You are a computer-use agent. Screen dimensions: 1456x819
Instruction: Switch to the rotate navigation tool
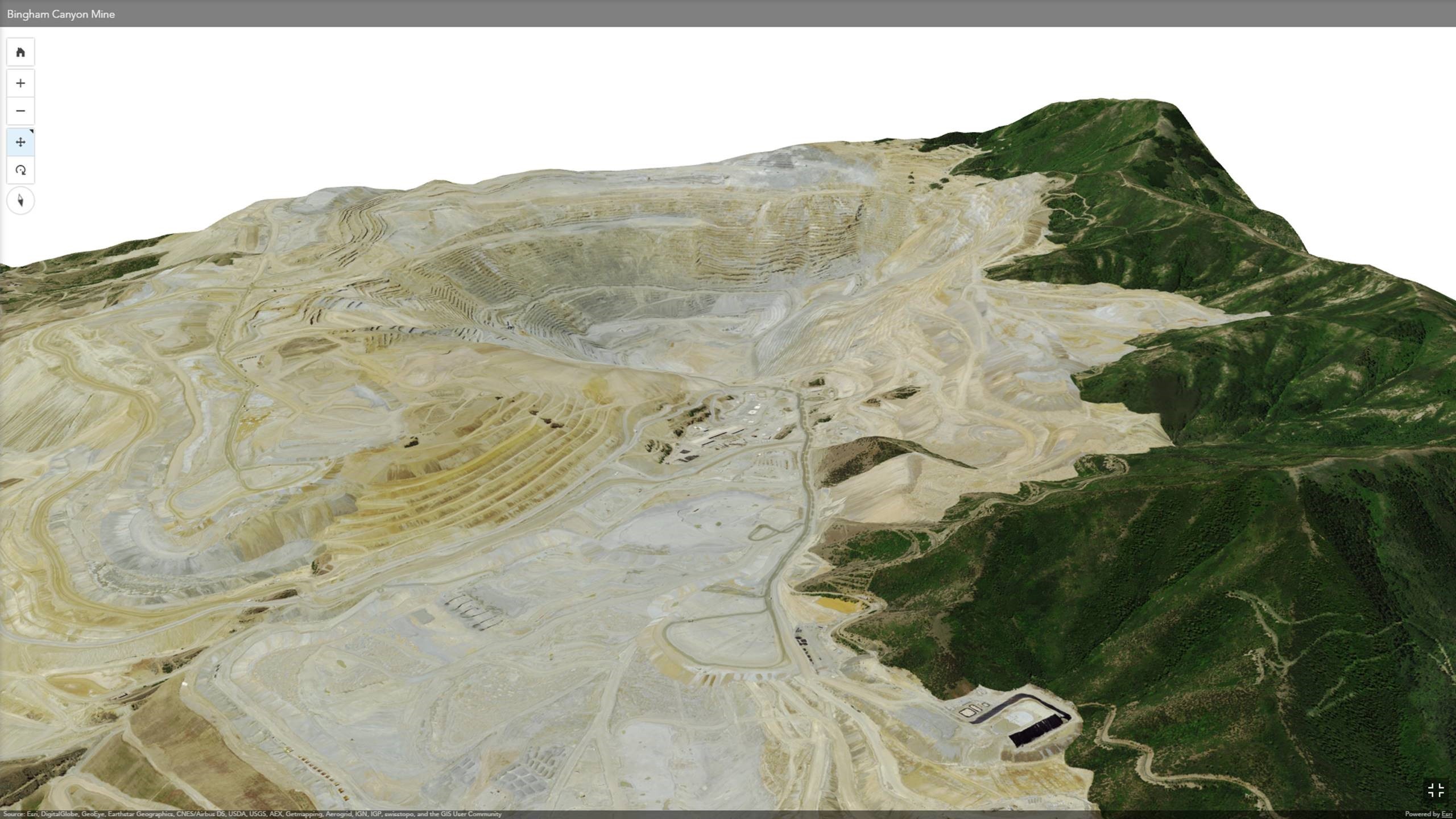coord(20,170)
